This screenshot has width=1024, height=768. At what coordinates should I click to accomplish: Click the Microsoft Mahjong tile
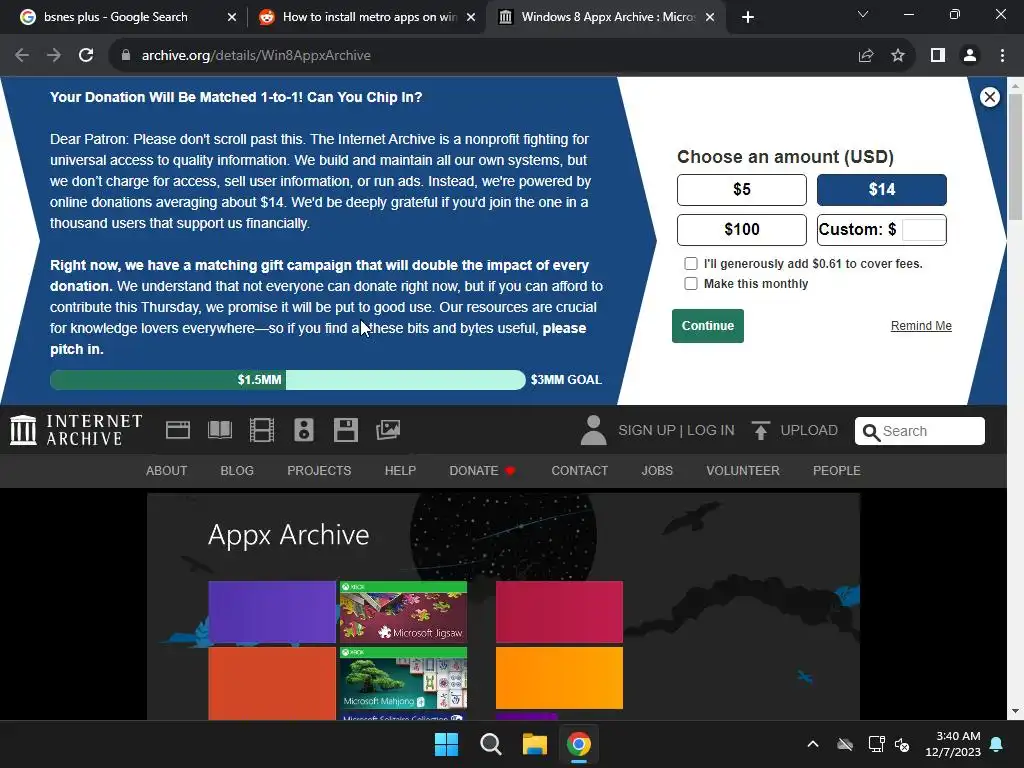tap(404, 678)
